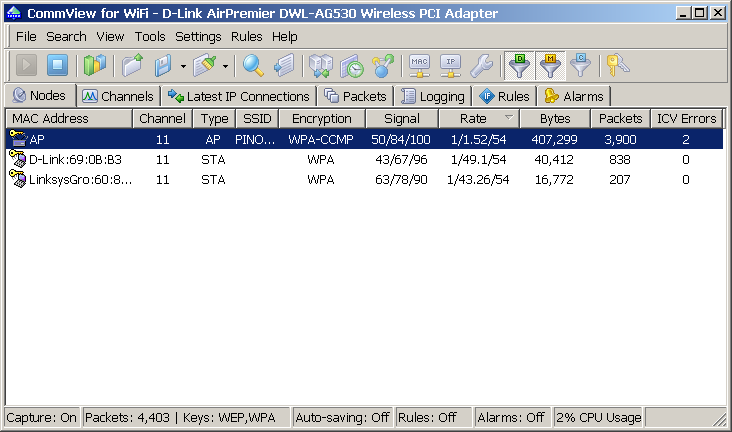Click the key laptop icon beside LinksysGro
Image resolution: width=732 pixels, height=432 pixels.
pyautogui.click(x=18, y=179)
